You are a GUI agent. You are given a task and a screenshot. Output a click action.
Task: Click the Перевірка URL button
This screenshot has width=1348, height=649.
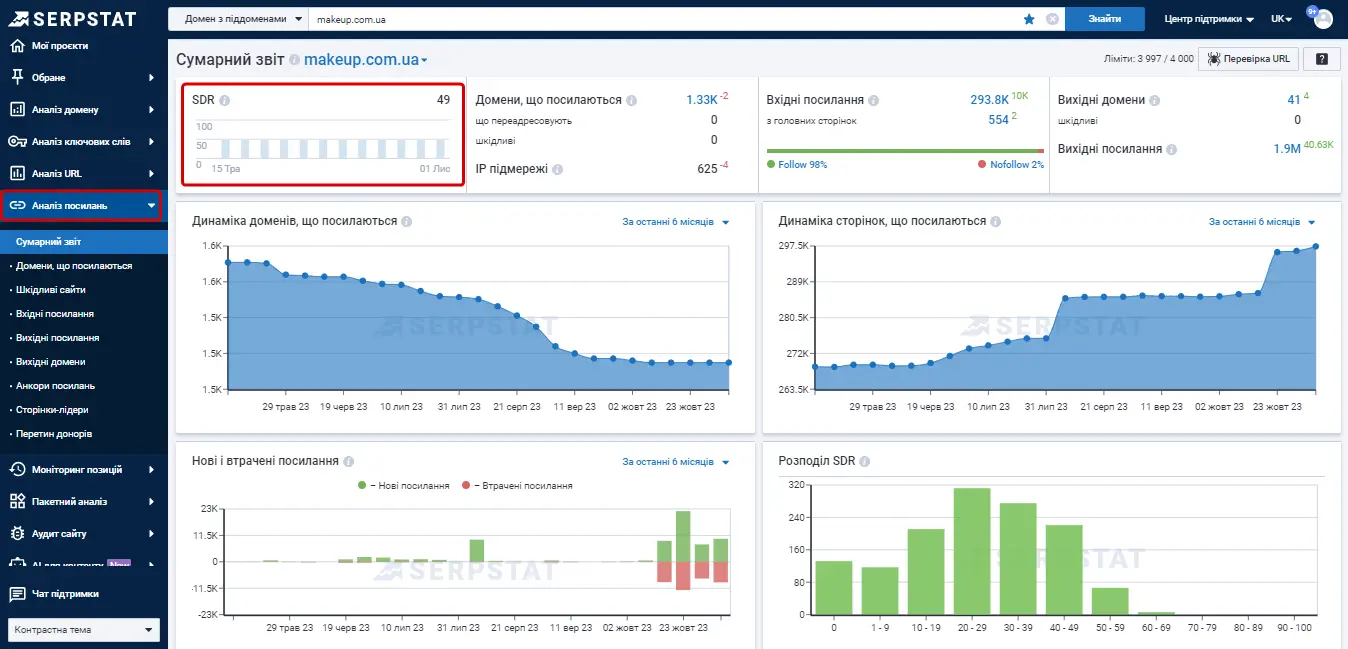[x=1248, y=59]
